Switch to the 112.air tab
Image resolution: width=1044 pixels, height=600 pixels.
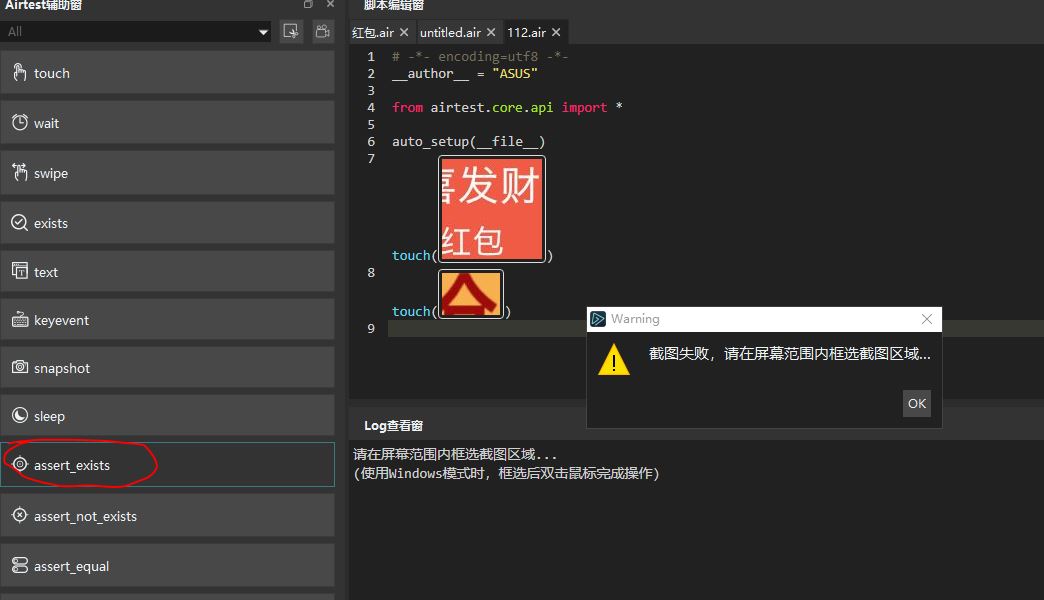click(526, 32)
